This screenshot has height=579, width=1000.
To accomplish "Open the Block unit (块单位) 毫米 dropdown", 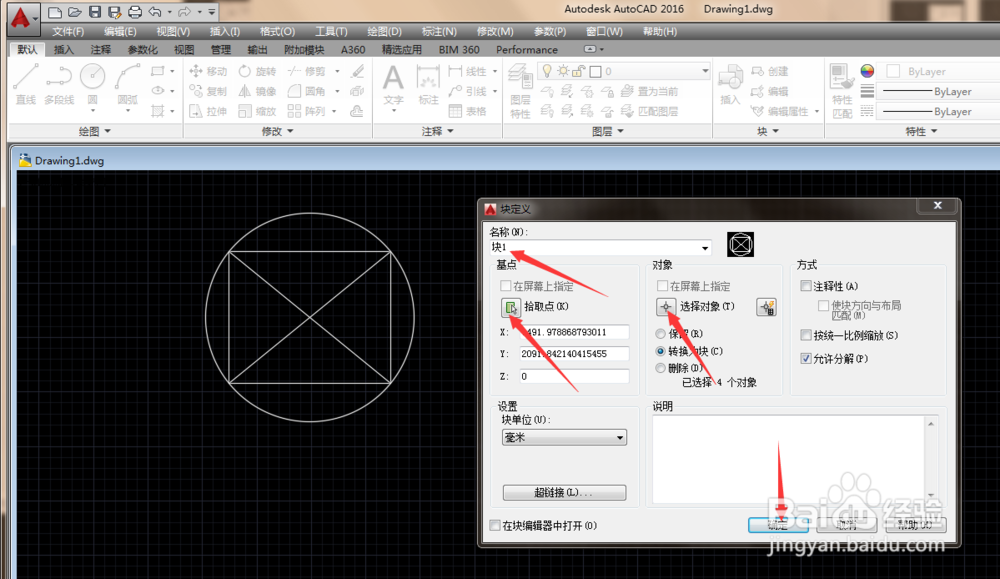I will click(x=564, y=437).
